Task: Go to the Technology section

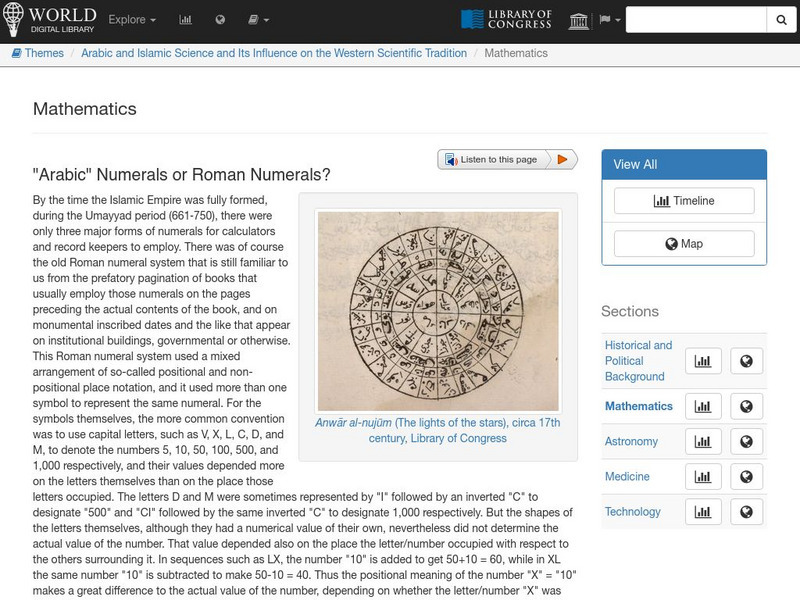Action: pyautogui.click(x=633, y=512)
